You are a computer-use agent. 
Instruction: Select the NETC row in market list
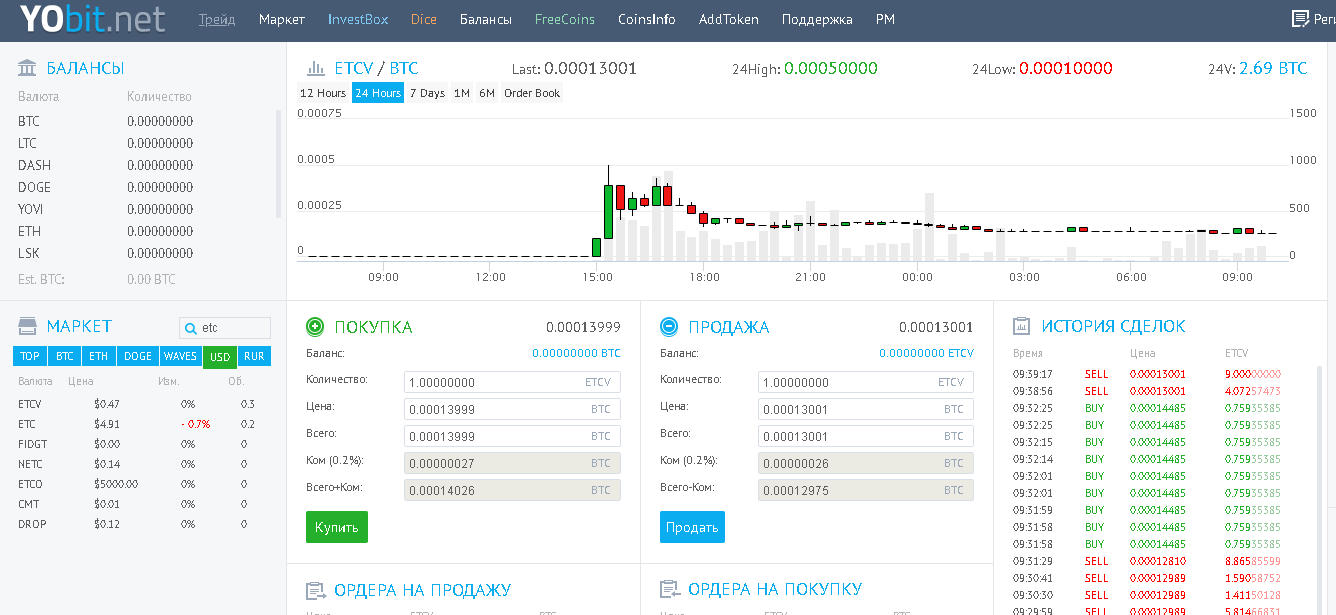pyautogui.click(x=142, y=464)
